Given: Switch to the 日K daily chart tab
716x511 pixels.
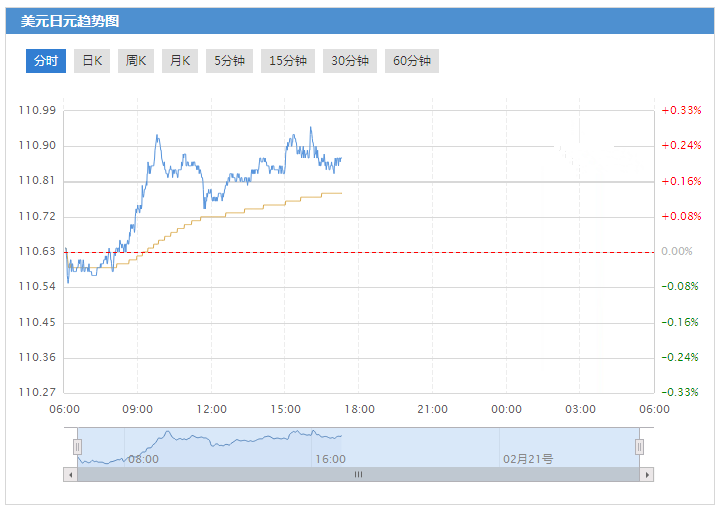Looking at the screenshot, I should click(x=92, y=61).
